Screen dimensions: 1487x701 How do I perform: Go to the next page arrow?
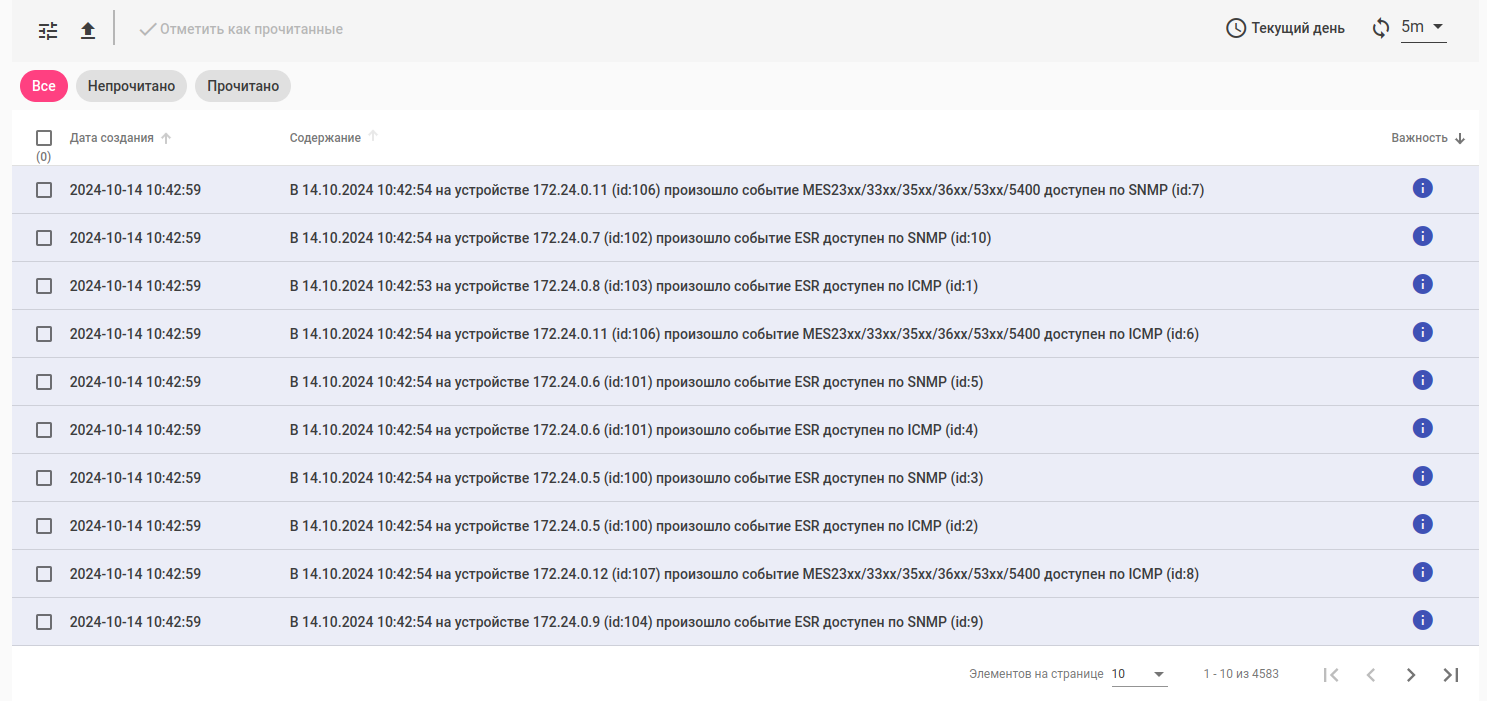tap(1410, 675)
